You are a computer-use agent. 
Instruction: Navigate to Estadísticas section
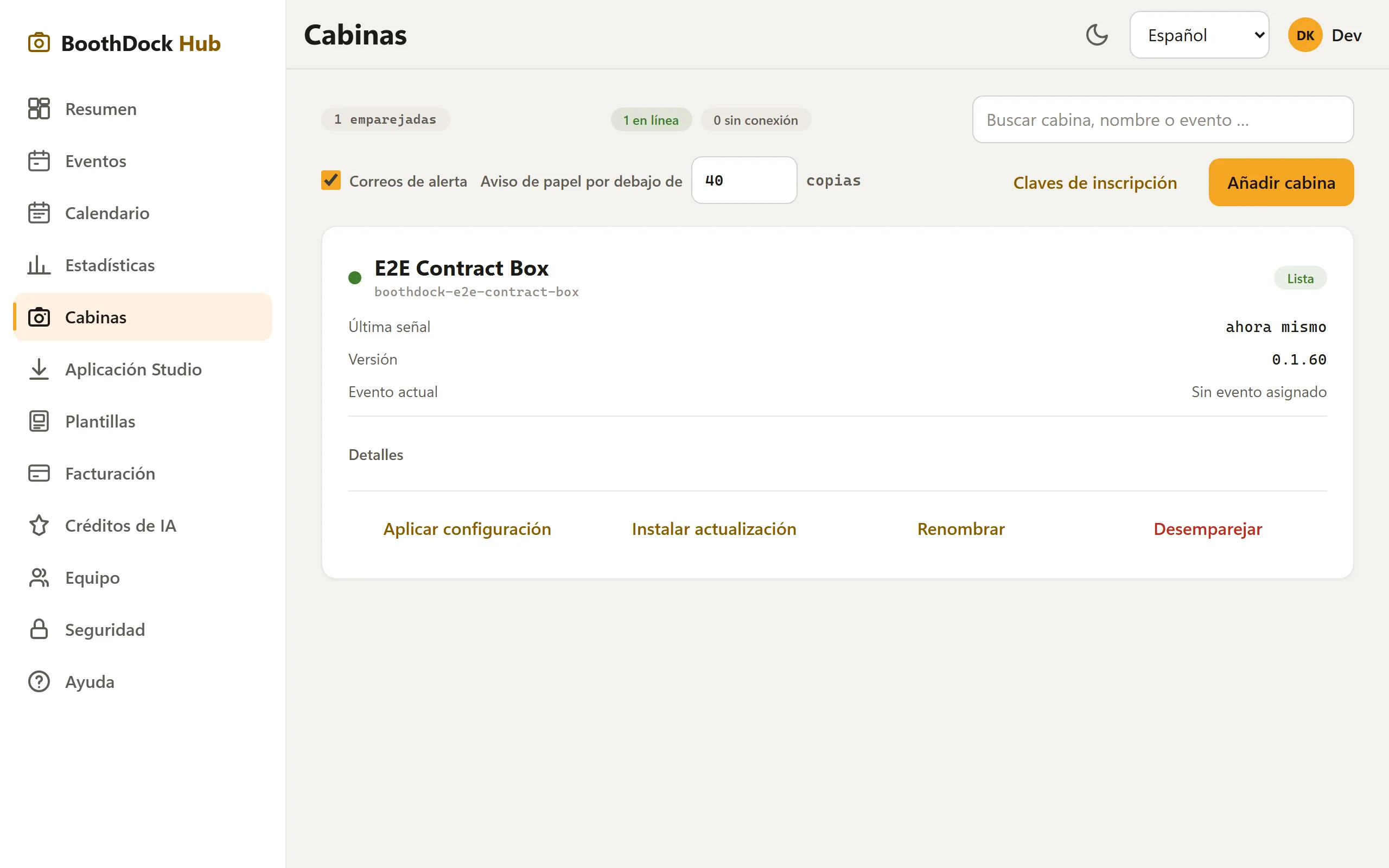[x=143, y=265]
